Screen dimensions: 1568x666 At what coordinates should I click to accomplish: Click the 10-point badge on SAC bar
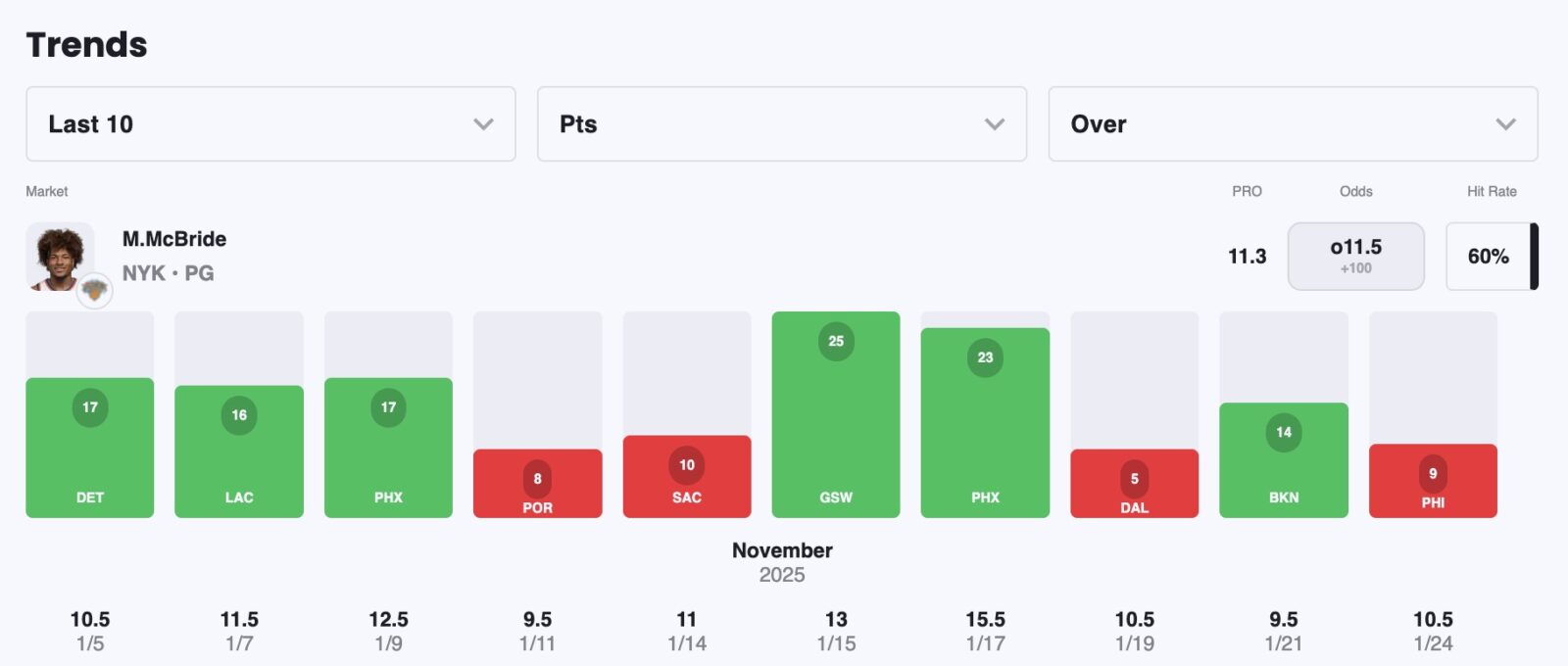coord(687,465)
